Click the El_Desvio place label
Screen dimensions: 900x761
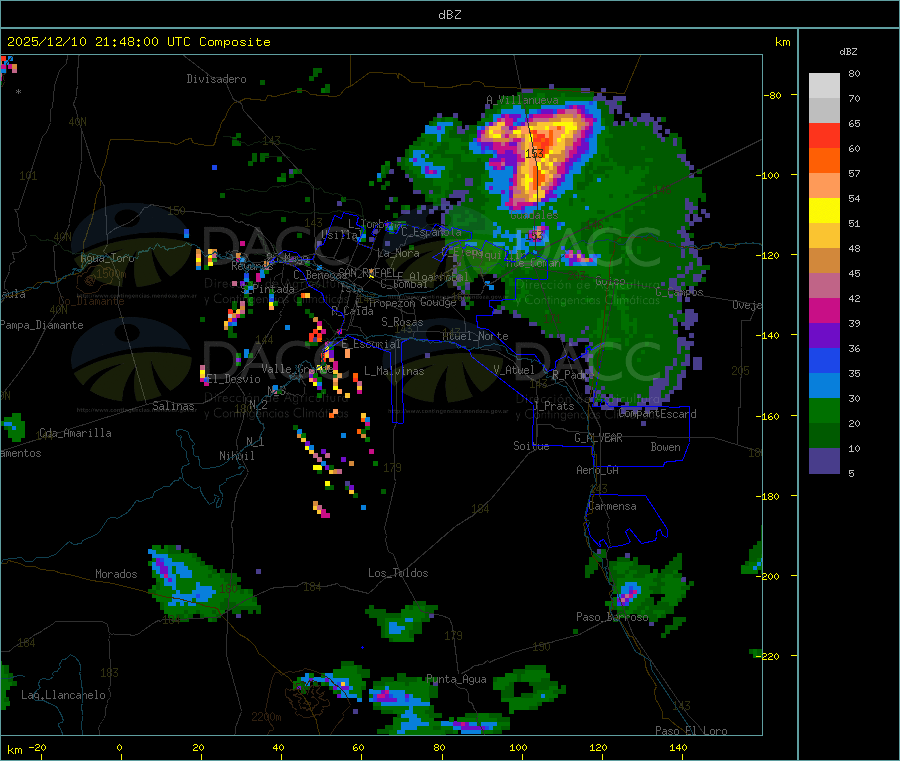[x=233, y=379]
